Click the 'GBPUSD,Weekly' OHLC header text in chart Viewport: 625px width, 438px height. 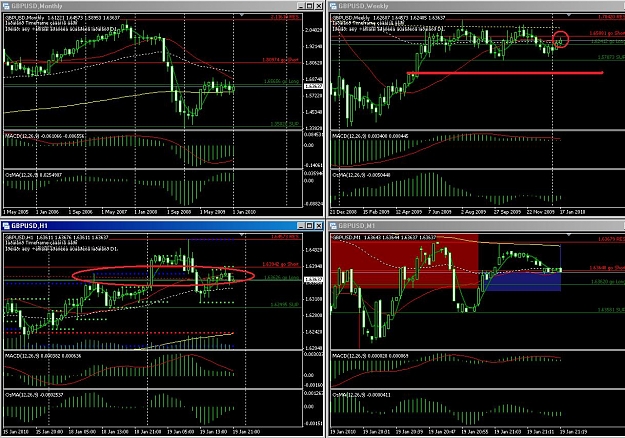tap(389, 18)
